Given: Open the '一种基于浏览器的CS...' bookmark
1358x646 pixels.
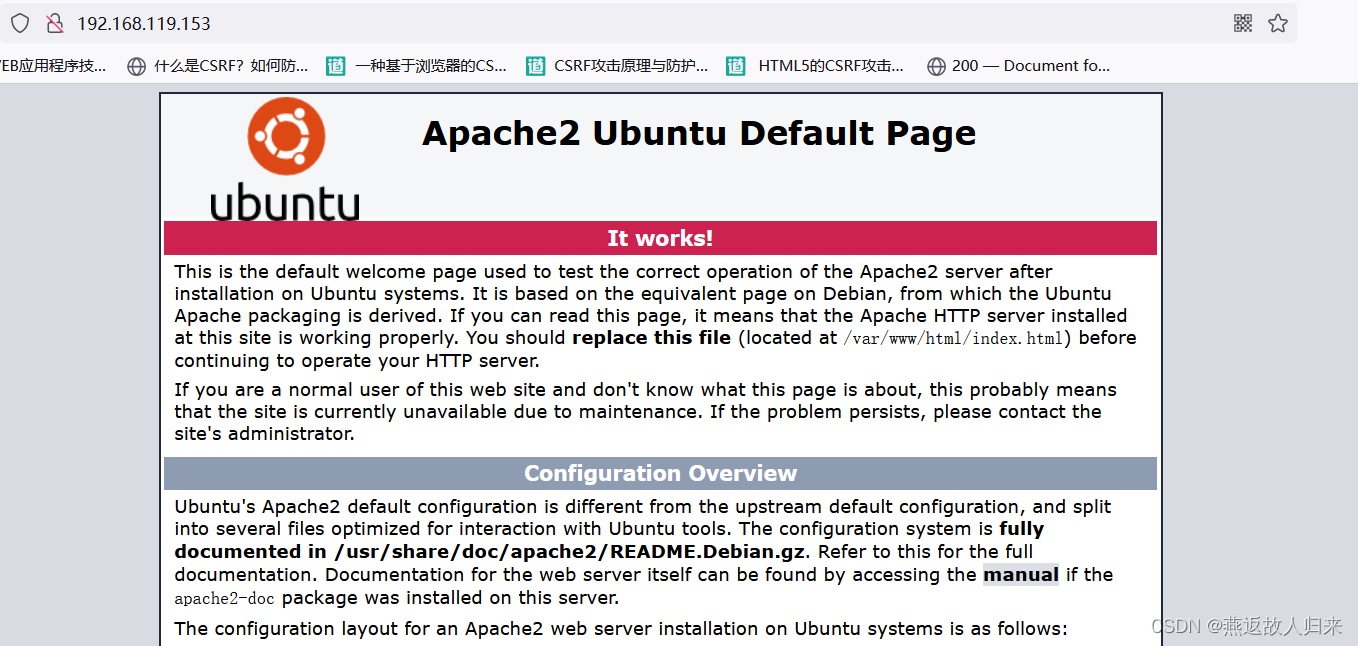Looking at the screenshot, I should tap(417, 66).
